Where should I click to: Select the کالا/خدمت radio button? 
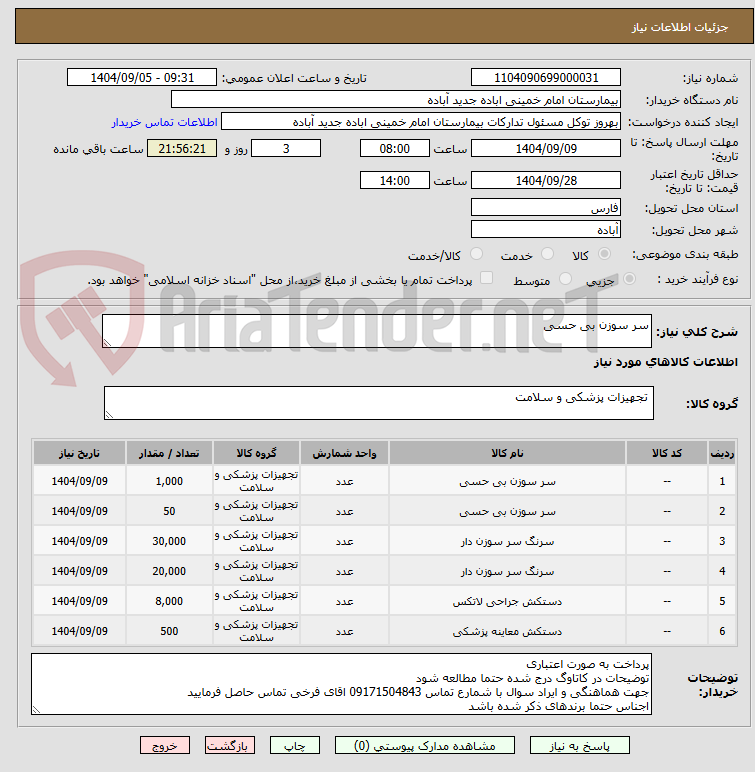476,254
